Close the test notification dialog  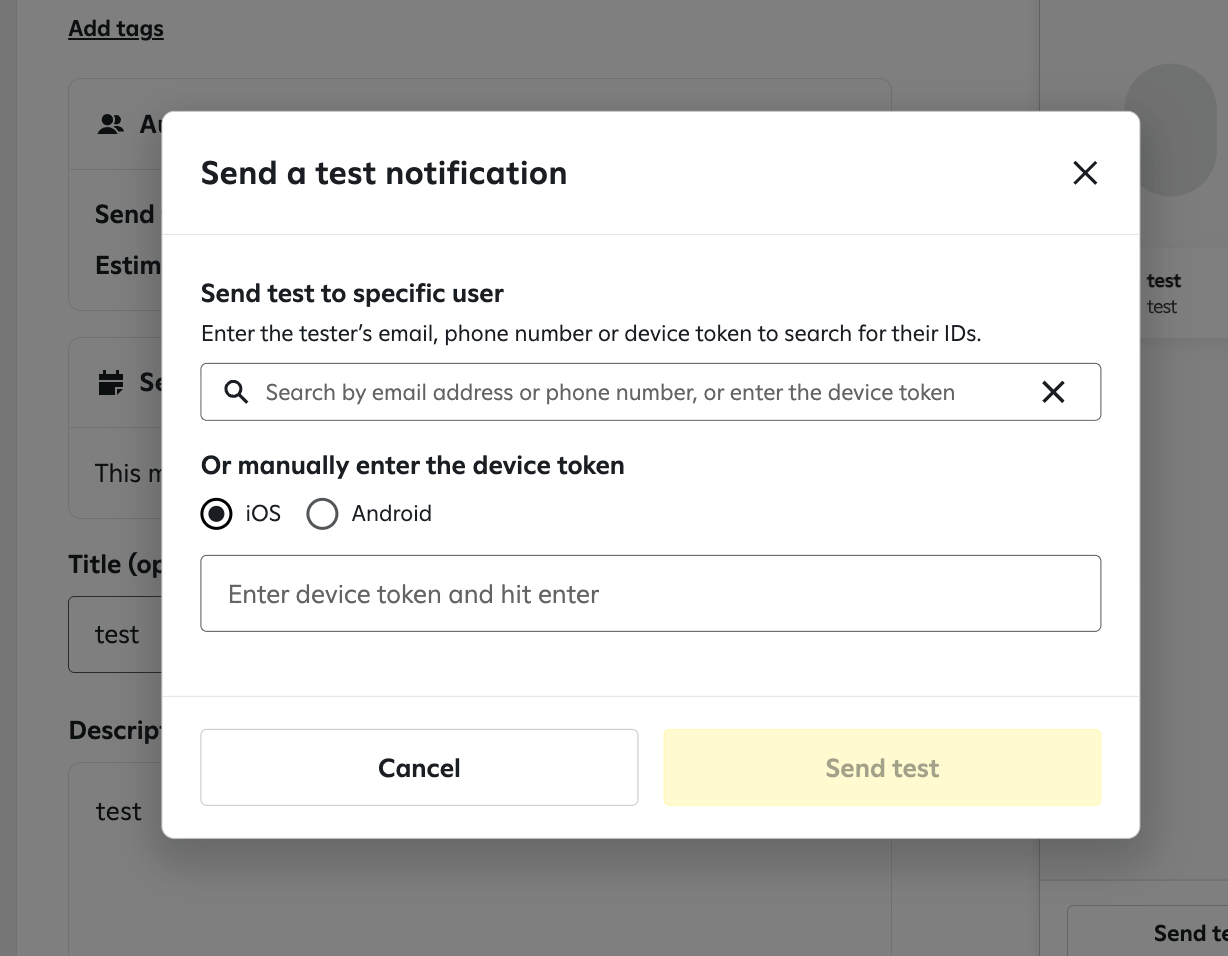[1085, 173]
